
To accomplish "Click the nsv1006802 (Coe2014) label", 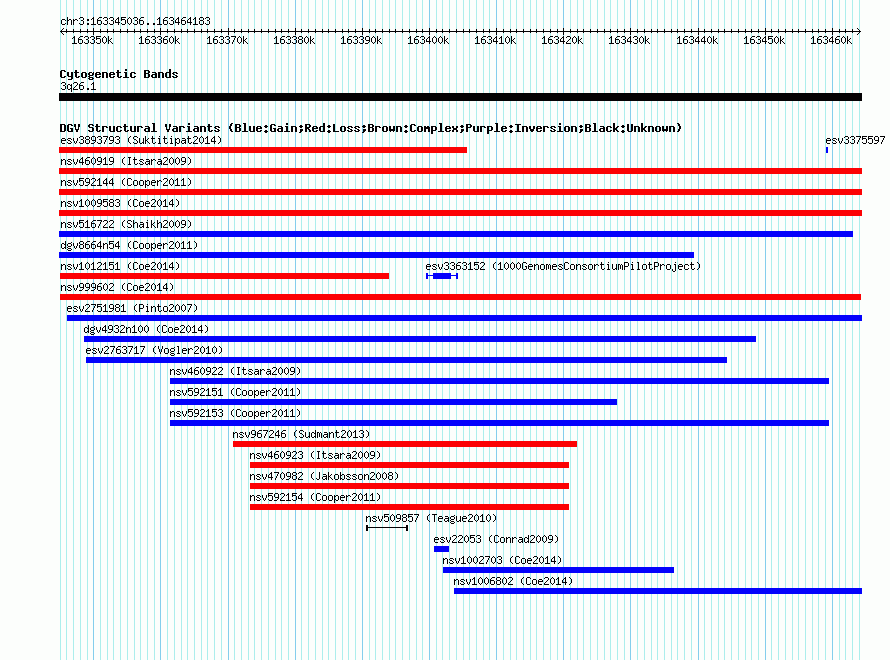I will pyautogui.click(x=513, y=581).
